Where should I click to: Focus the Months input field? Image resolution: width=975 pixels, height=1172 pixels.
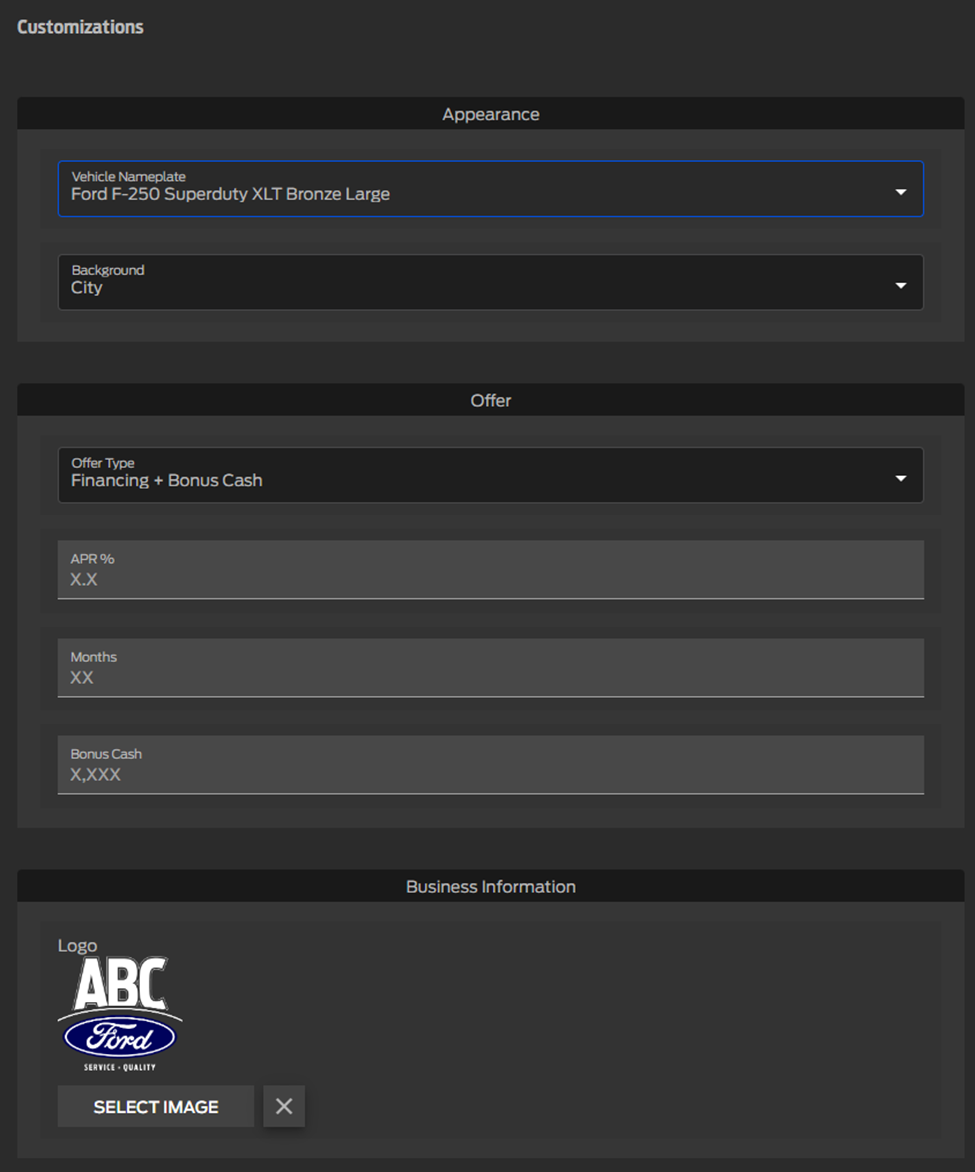pos(490,667)
